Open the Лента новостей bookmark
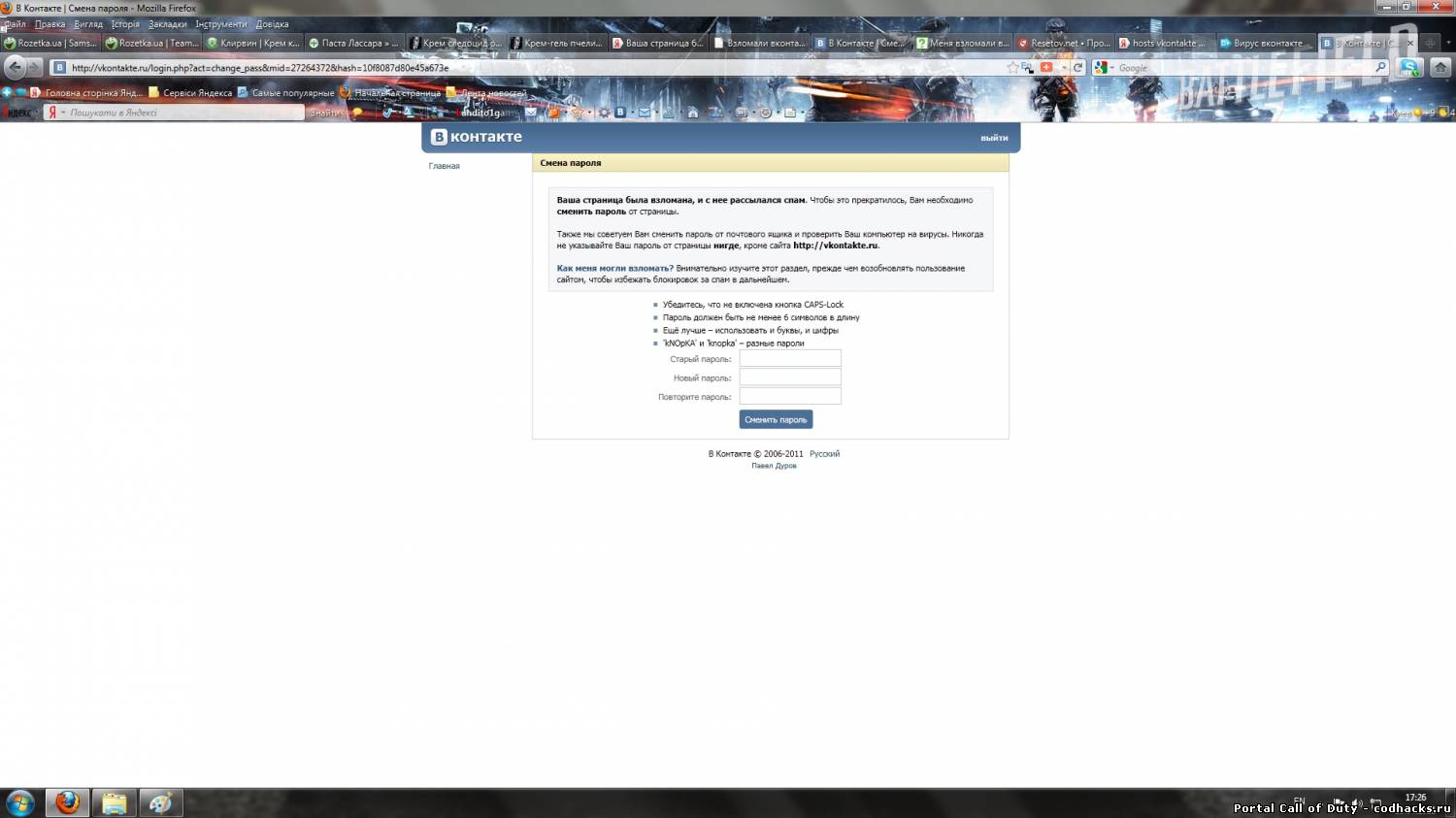The image size is (1456, 818). pos(486,93)
